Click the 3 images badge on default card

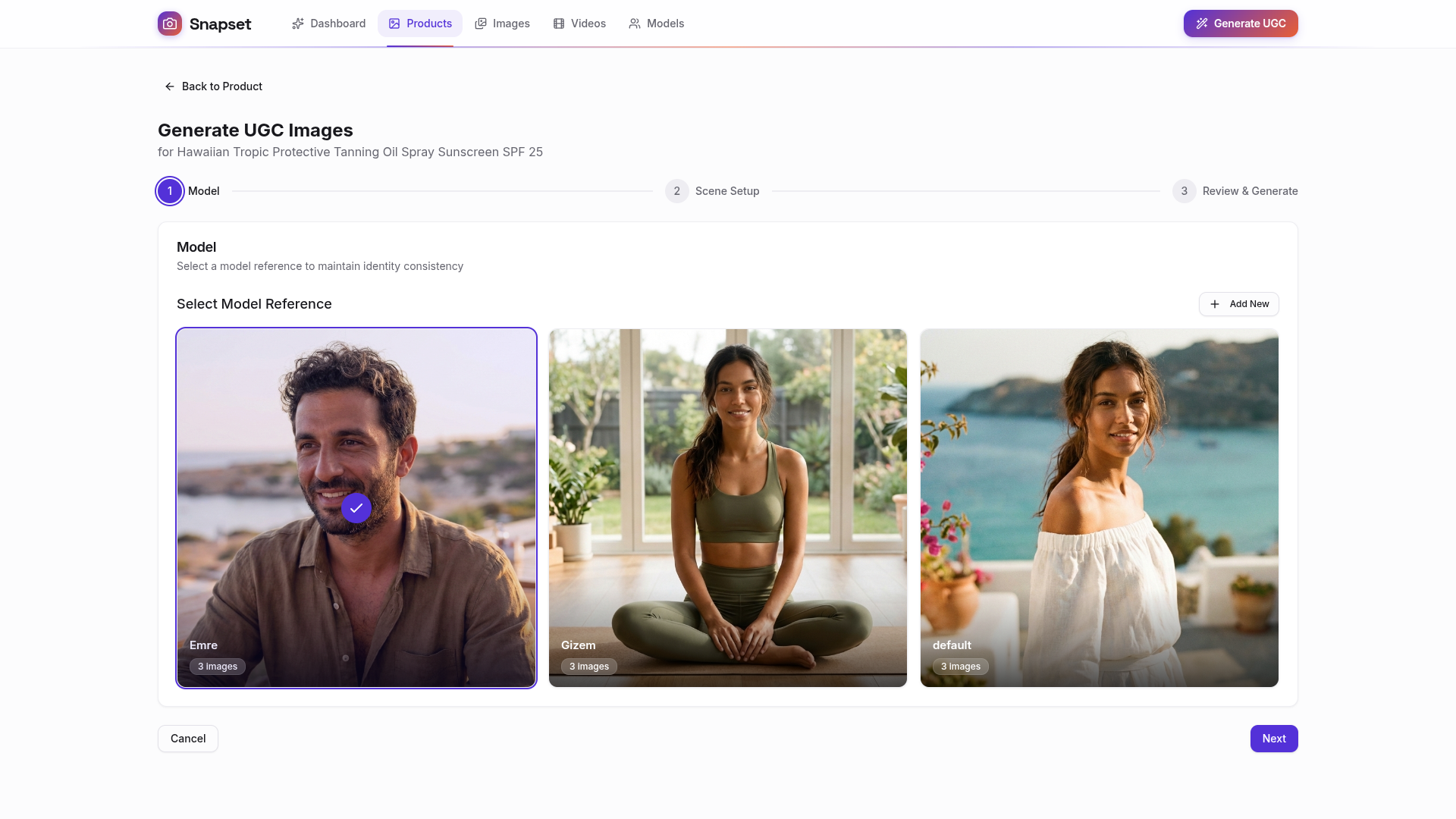pos(961,667)
